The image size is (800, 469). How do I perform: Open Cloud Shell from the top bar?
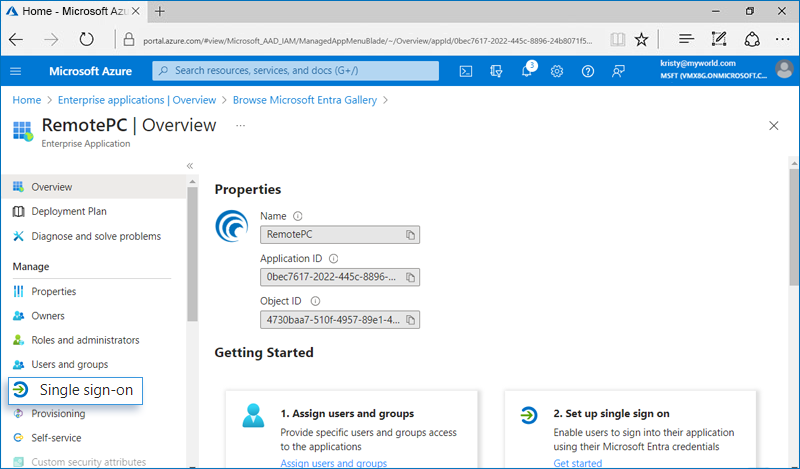[466, 71]
